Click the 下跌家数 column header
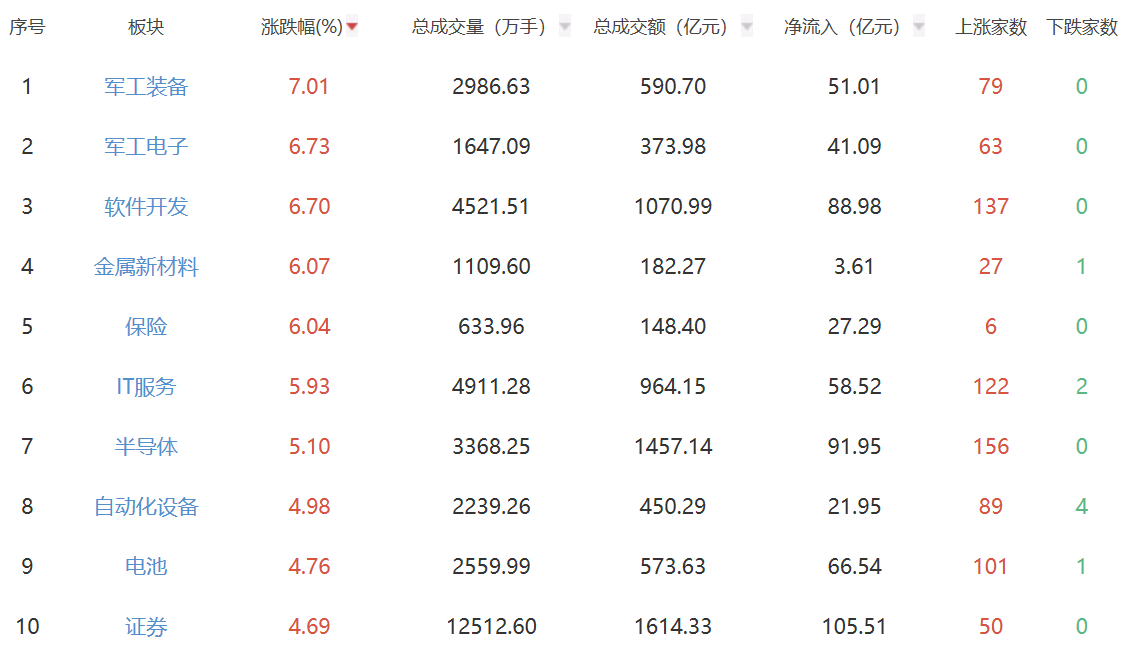1121x648 pixels. click(1082, 28)
